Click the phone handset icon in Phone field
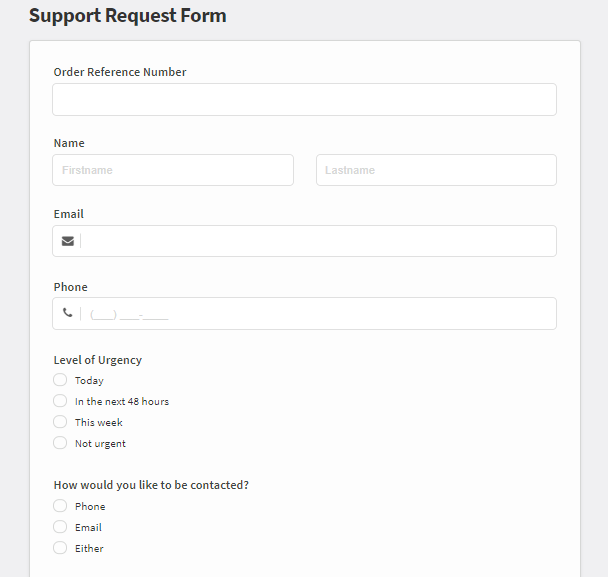608x577 pixels. (67, 313)
